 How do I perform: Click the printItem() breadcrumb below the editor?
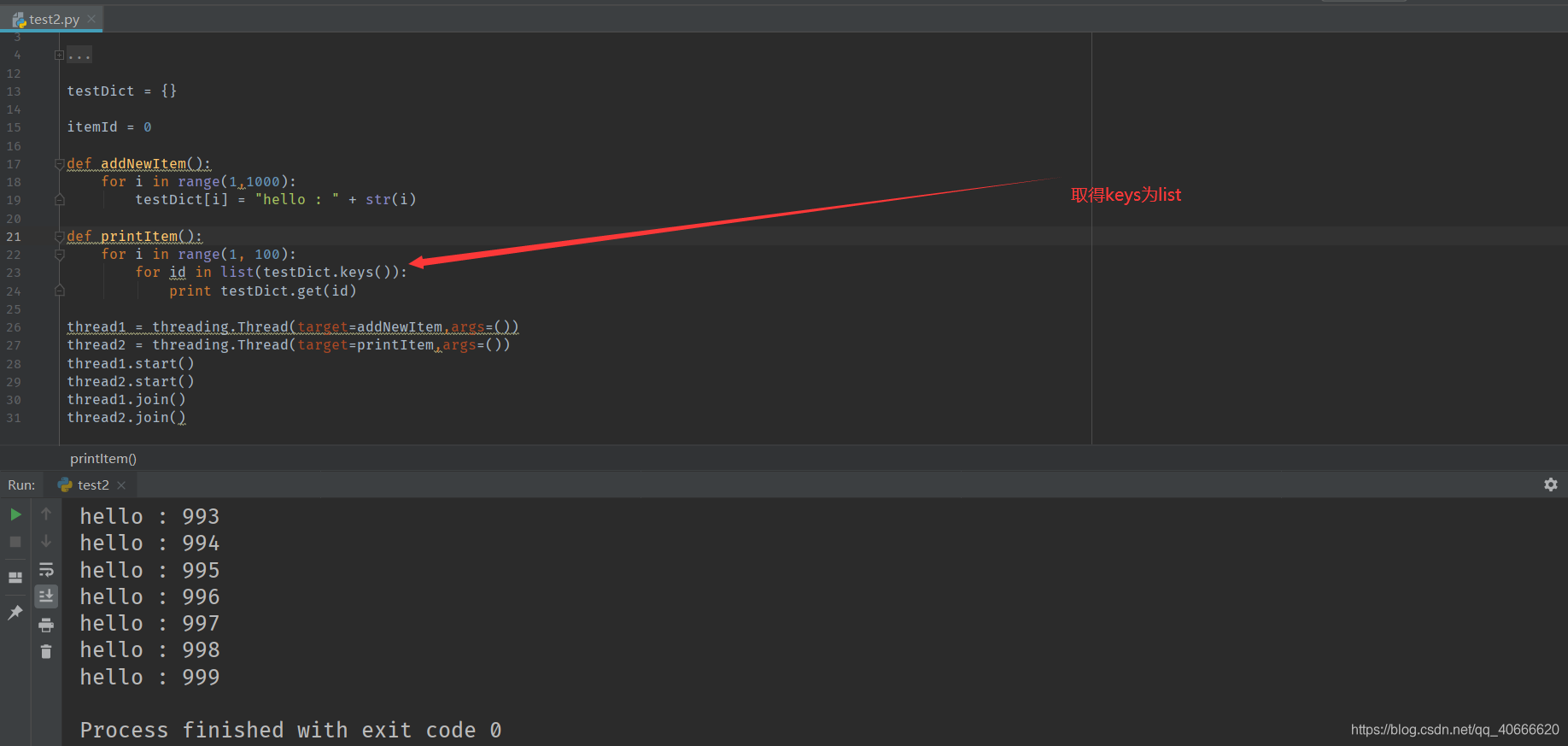(x=102, y=458)
